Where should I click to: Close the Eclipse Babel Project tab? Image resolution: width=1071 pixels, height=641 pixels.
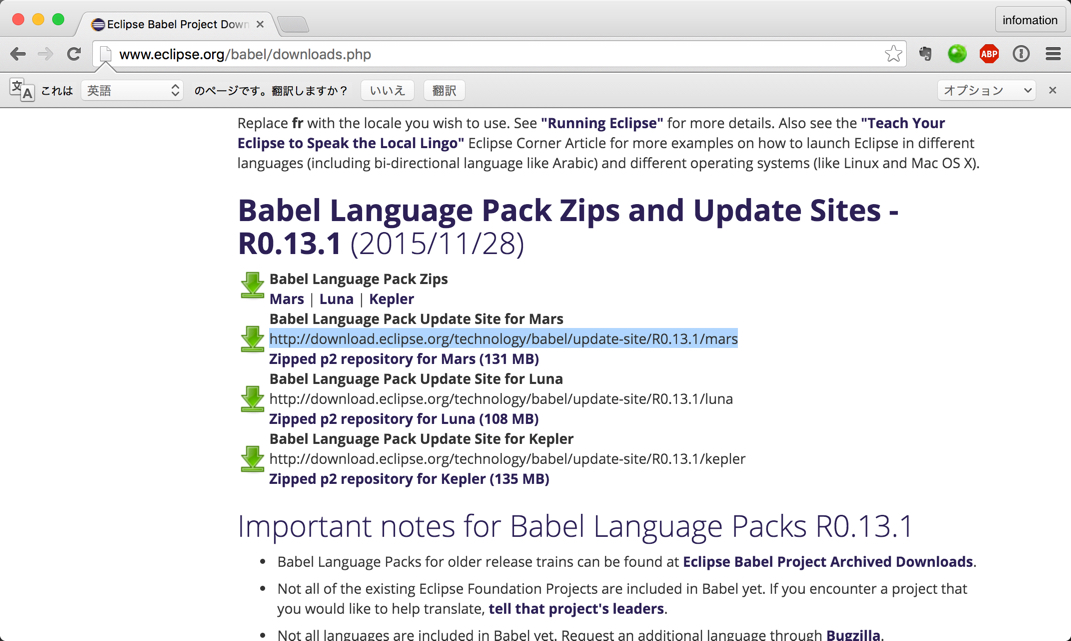[260, 24]
